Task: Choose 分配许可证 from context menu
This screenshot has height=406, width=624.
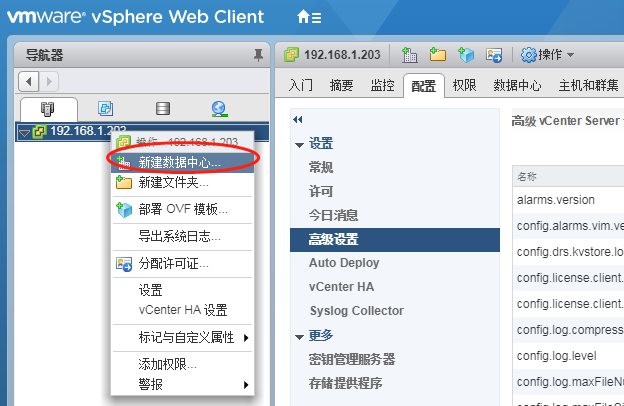Action: [183, 264]
